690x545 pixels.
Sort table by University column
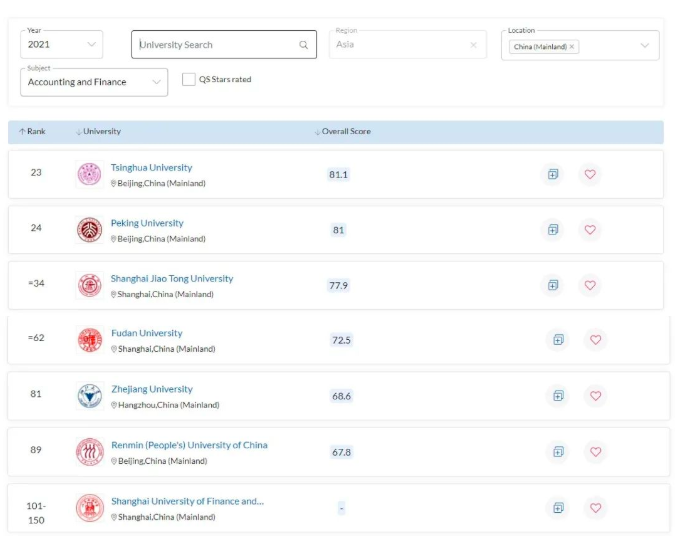(98, 132)
